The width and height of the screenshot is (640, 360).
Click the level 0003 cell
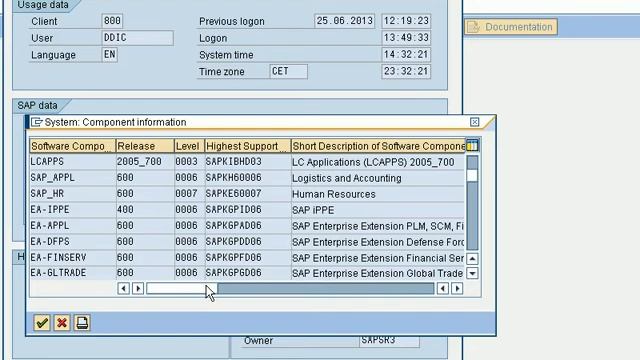tap(189, 162)
